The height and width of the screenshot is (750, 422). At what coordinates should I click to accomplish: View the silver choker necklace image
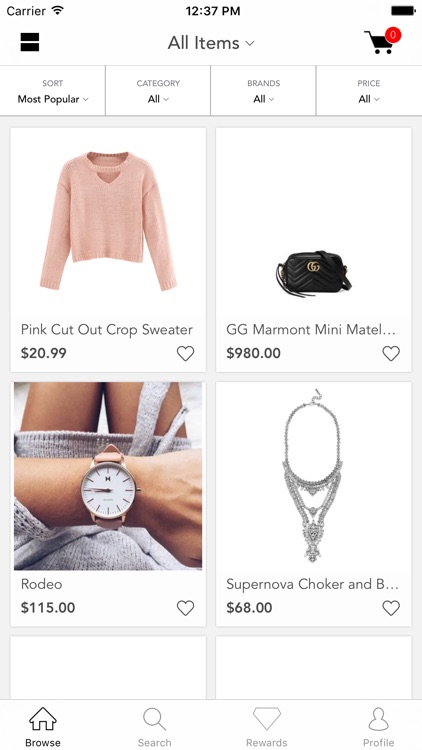pos(314,476)
